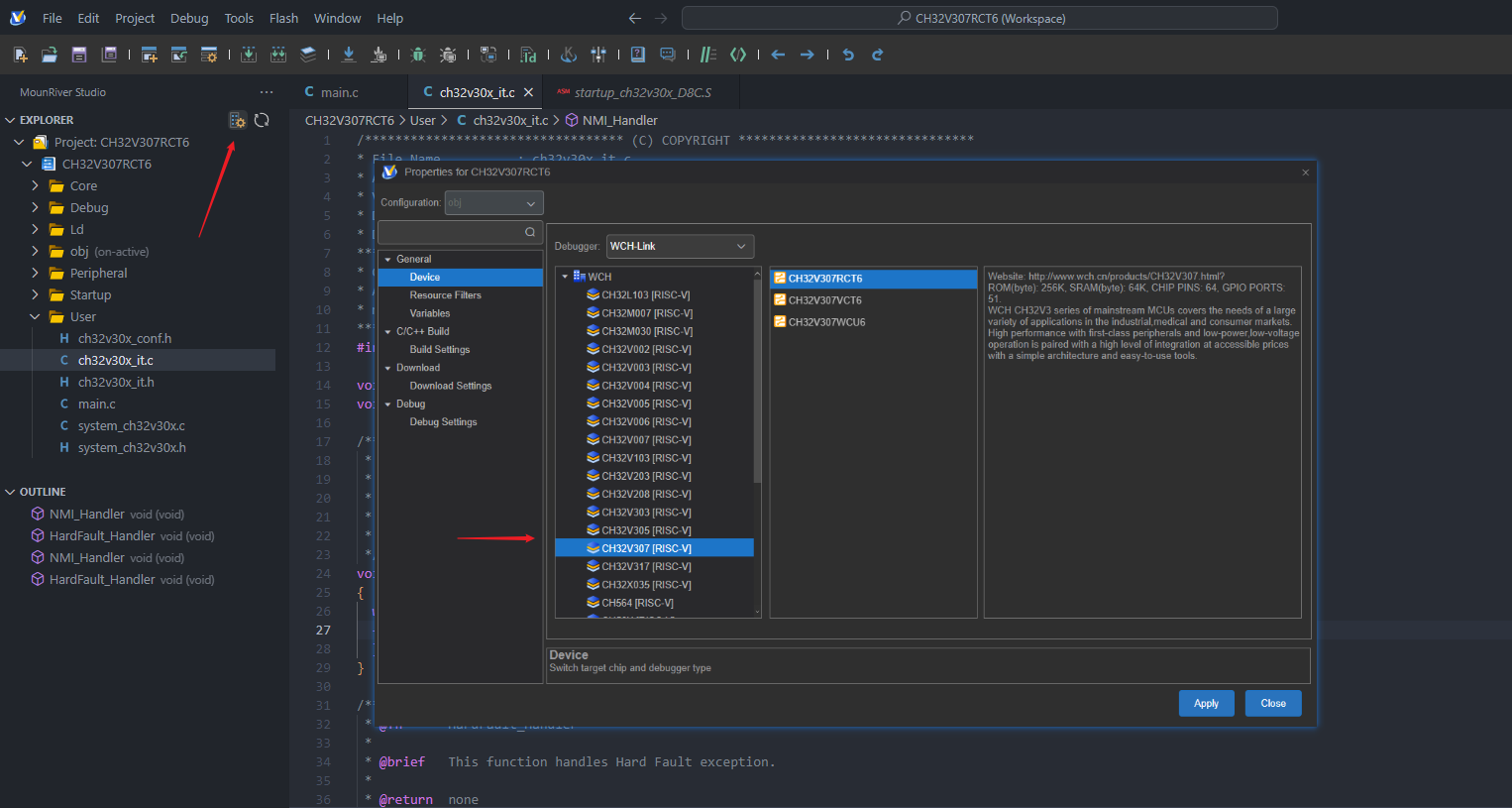Click the save file toolbar icon
Screen dimensions: 1512x808
point(79,55)
